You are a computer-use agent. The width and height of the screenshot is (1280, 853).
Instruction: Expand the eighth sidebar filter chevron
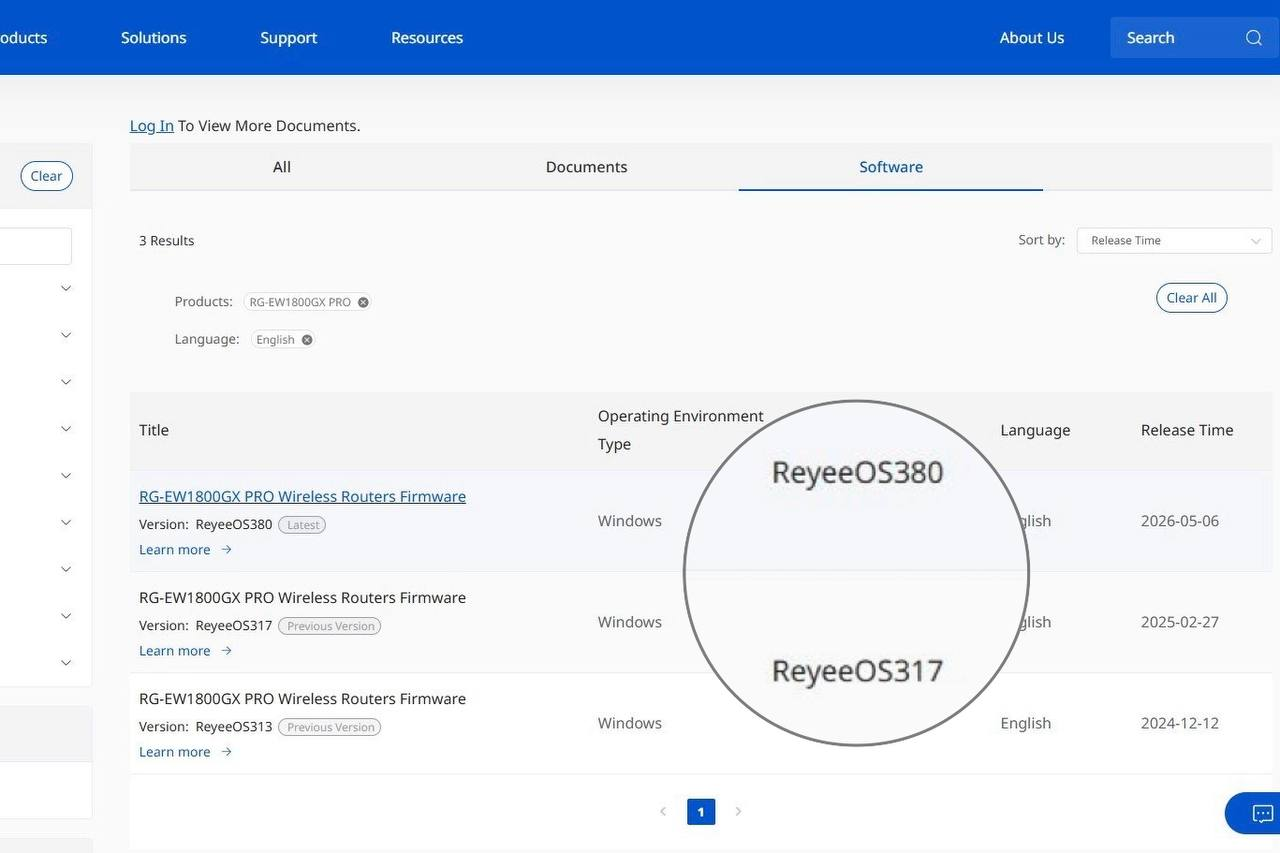tap(66, 616)
